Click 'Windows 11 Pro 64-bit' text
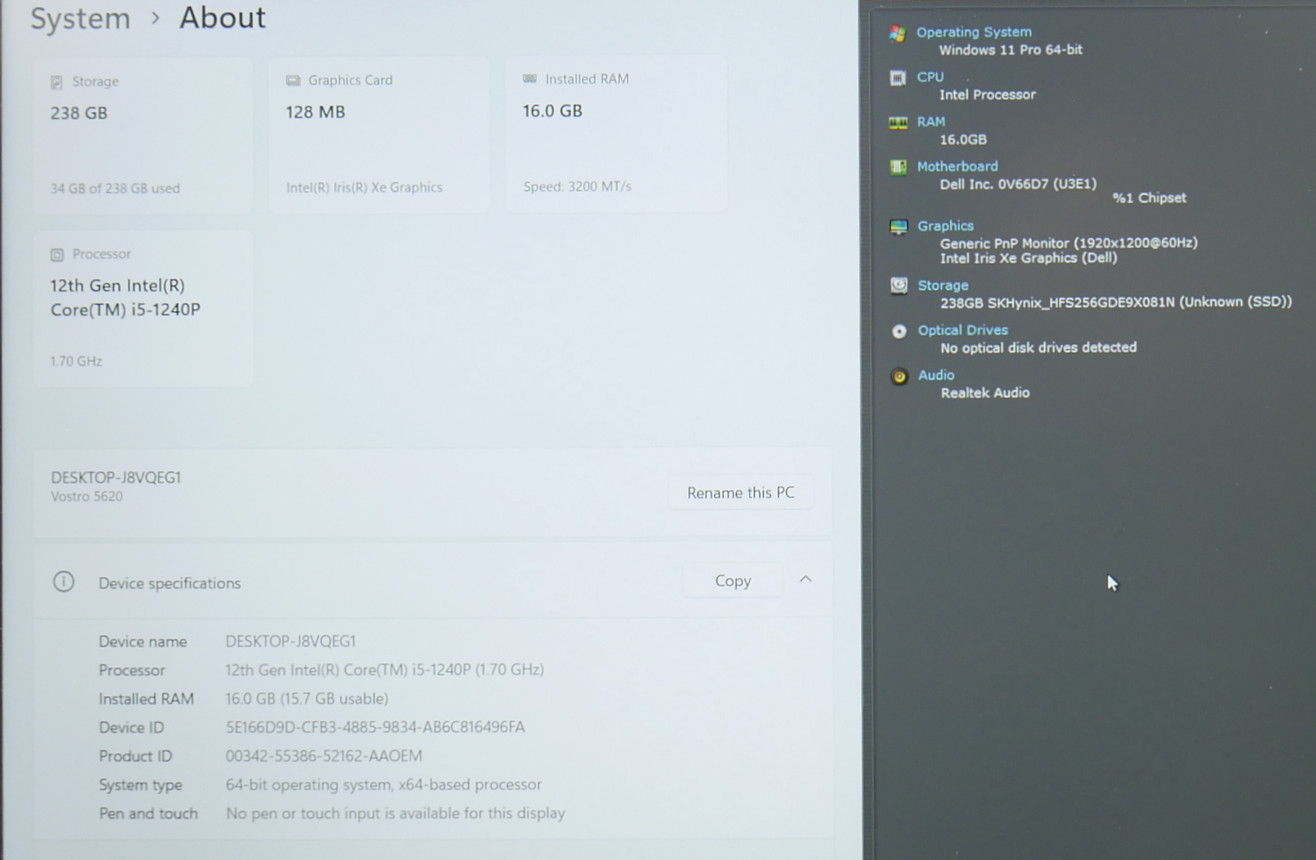 [x=1011, y=50]
